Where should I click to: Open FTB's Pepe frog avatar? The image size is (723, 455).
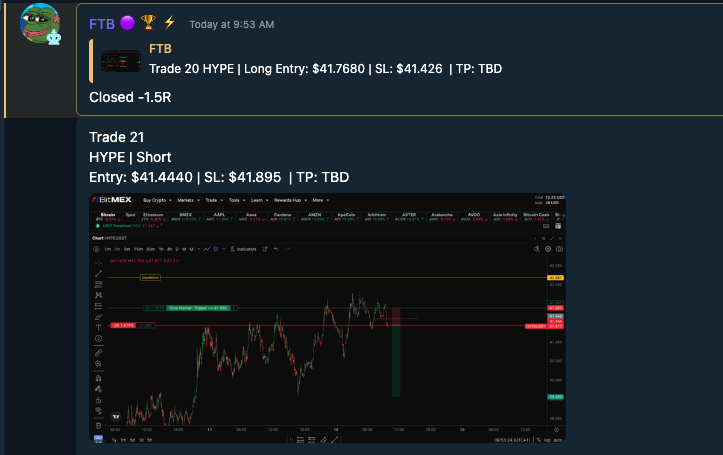tap(40, 24)
